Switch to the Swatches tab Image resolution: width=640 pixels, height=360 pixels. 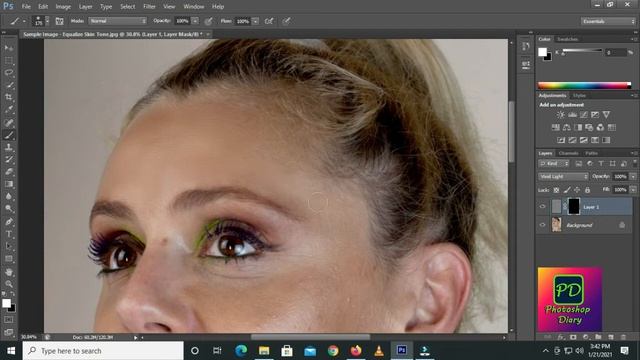(568, 39)
